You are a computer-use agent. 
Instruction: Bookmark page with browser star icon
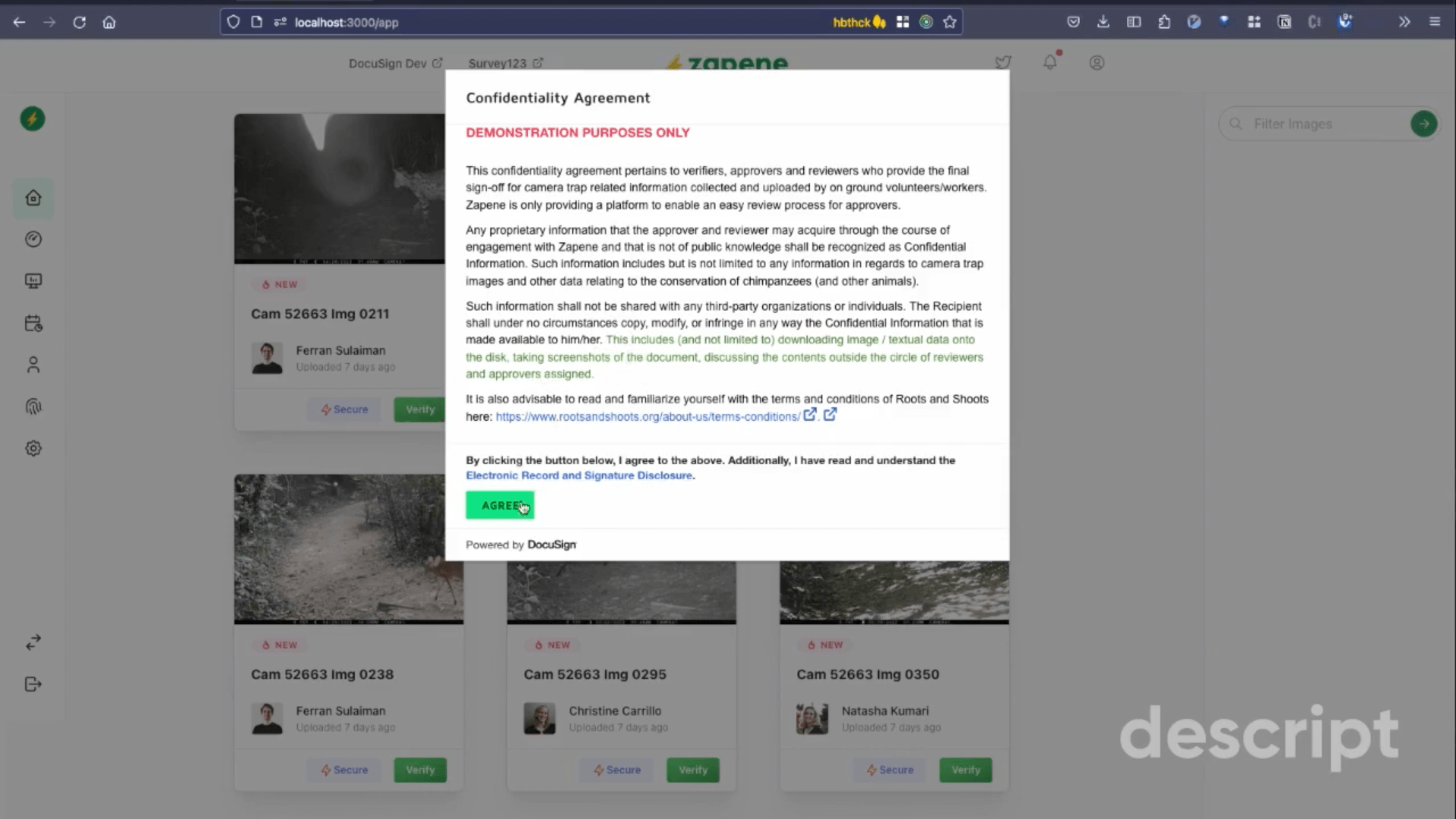949,22
